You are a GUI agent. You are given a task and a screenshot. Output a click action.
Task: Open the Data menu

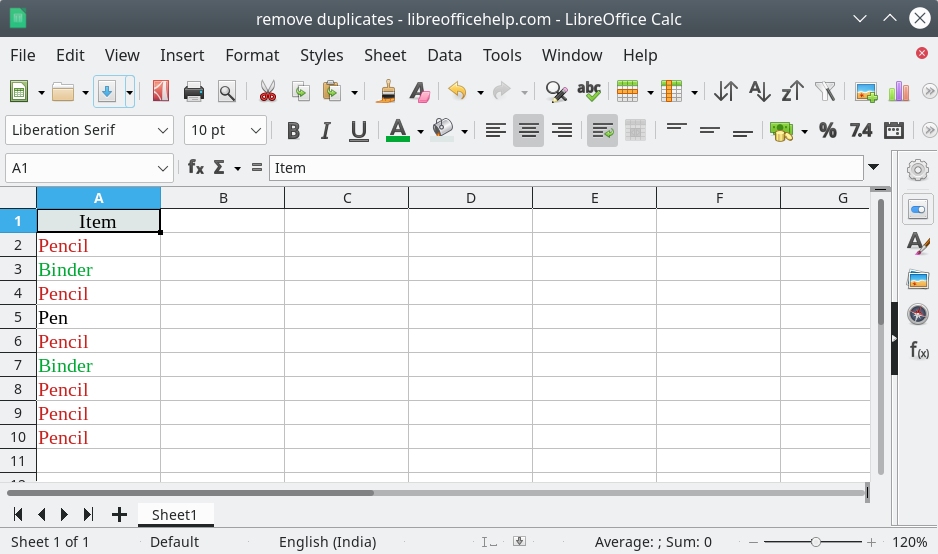tap(444, 55)
